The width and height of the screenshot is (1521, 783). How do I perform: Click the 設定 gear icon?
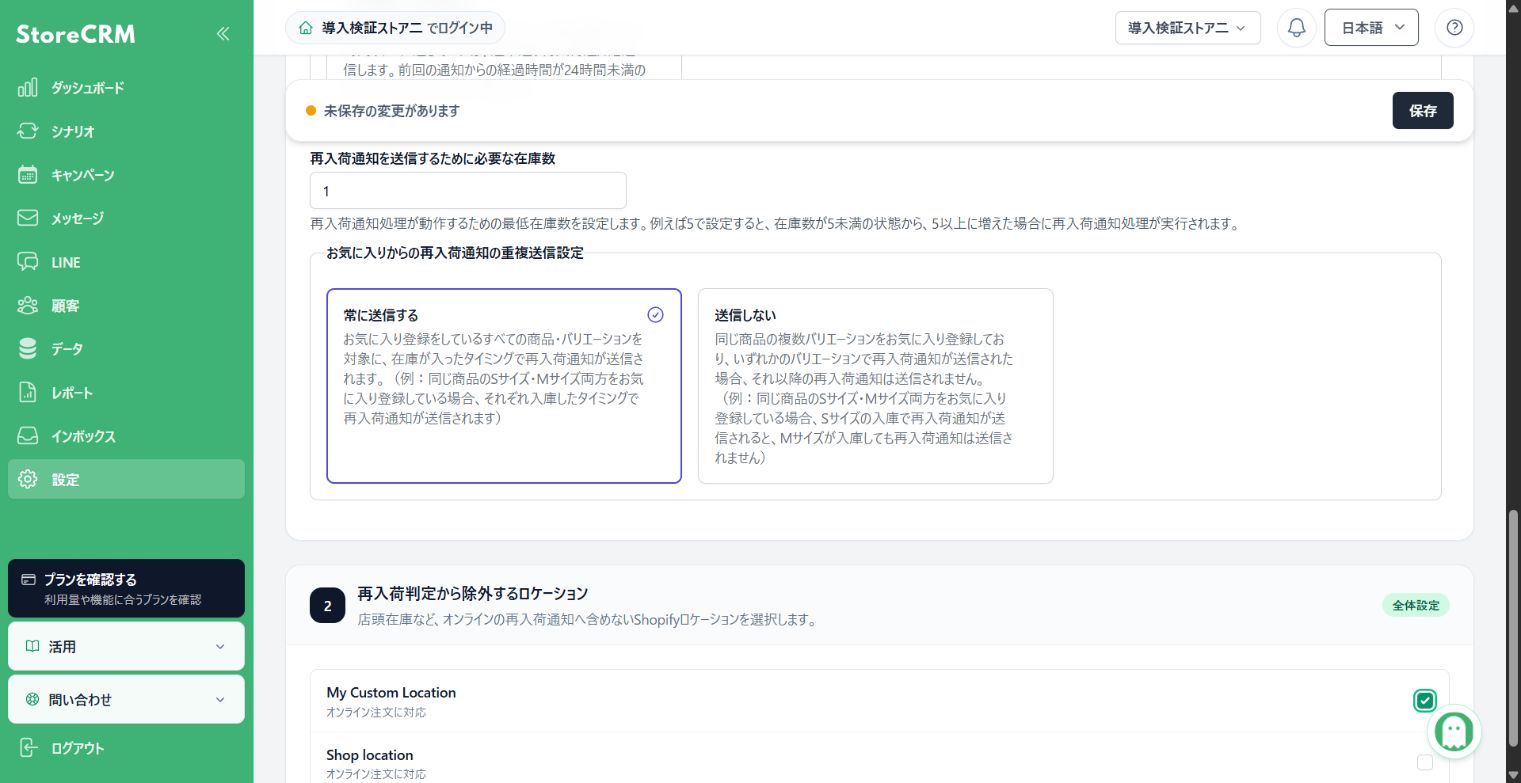pyautogui.click(x=28, y=480)
